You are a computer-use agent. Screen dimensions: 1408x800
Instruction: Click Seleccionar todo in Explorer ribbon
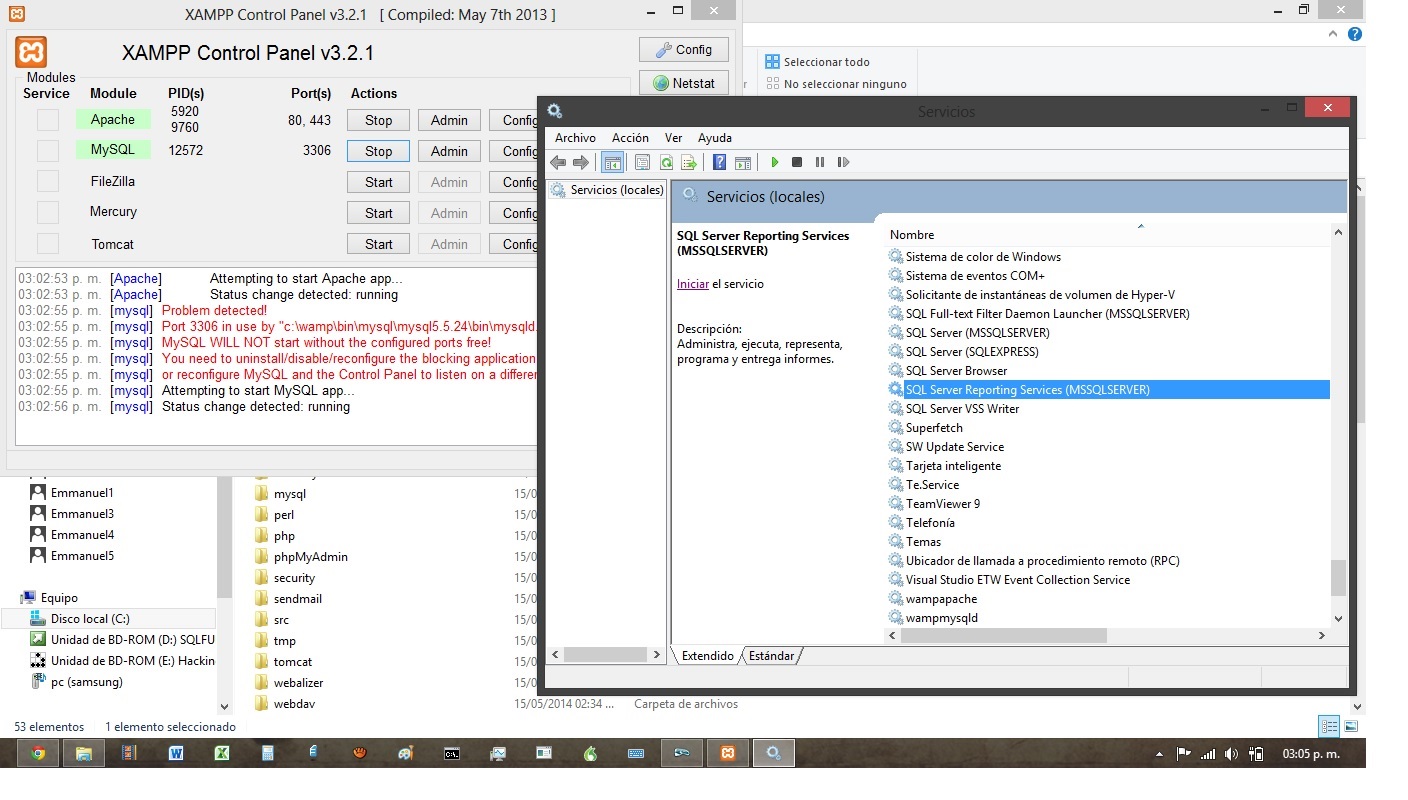click(817, 62)
